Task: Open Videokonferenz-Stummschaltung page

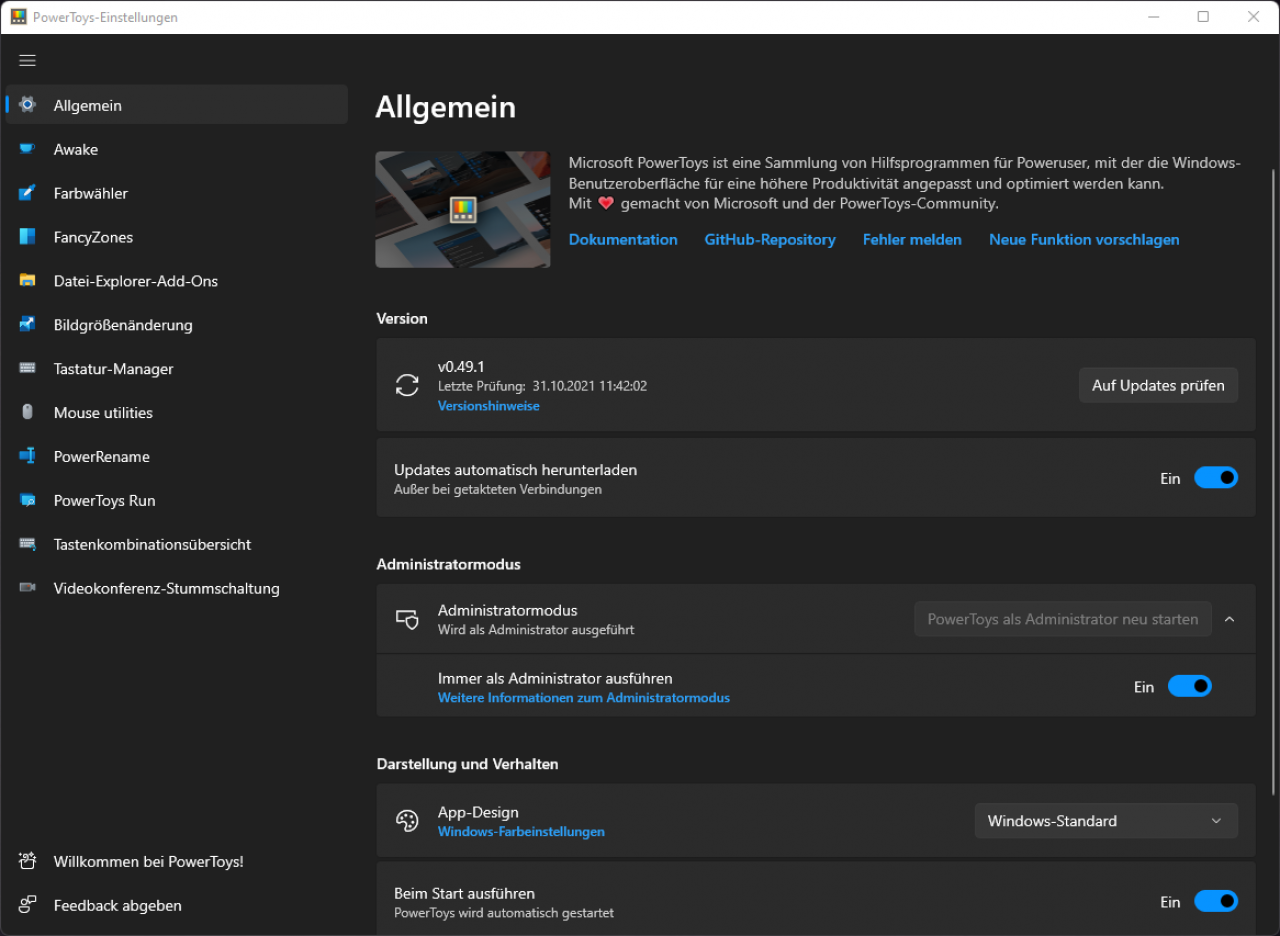Action: tap(177, 589)
